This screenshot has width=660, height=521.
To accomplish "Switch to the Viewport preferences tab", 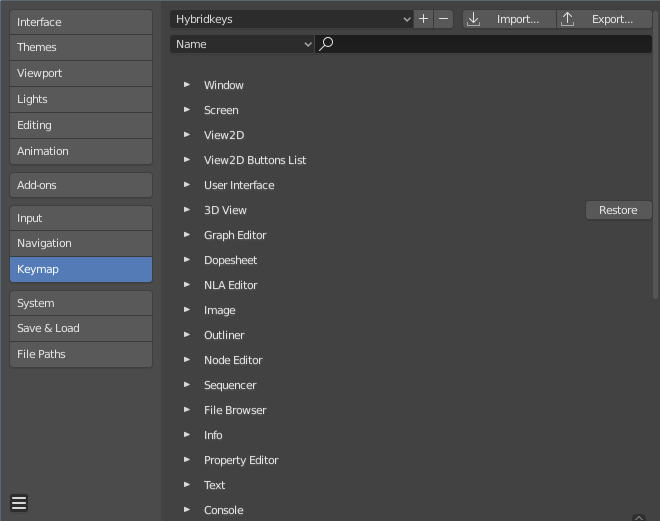I will pyautogui.click(x=81, y=73).
